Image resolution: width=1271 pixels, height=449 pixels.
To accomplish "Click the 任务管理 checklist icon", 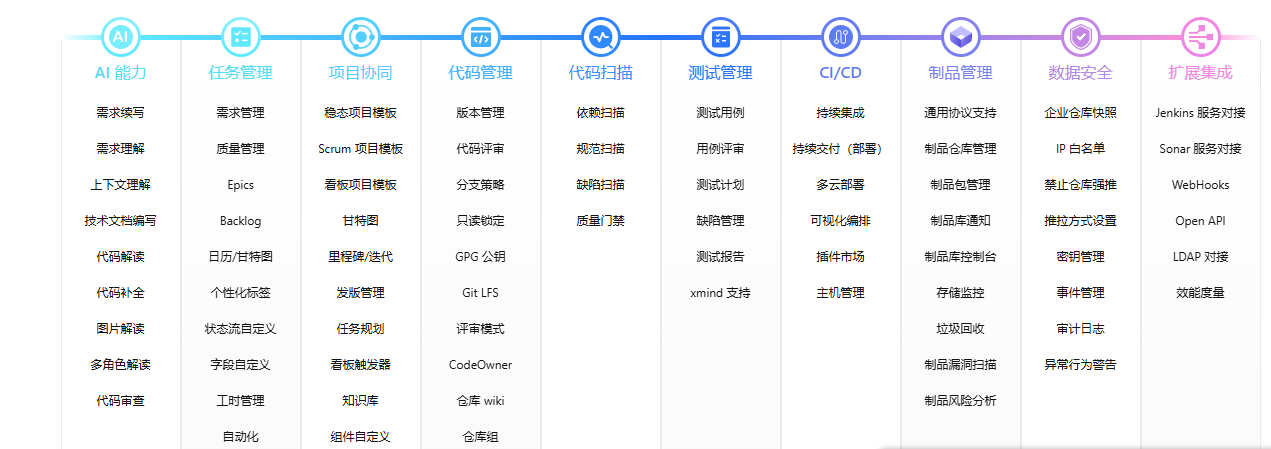I will (x=240, y=37).
